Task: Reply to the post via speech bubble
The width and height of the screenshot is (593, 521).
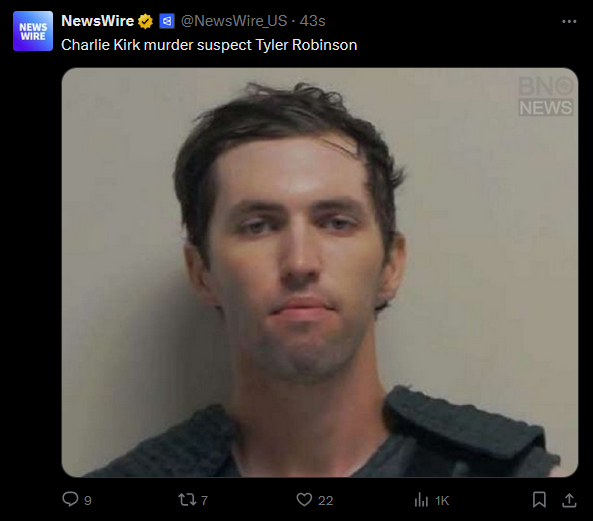Action: [70, 499]
